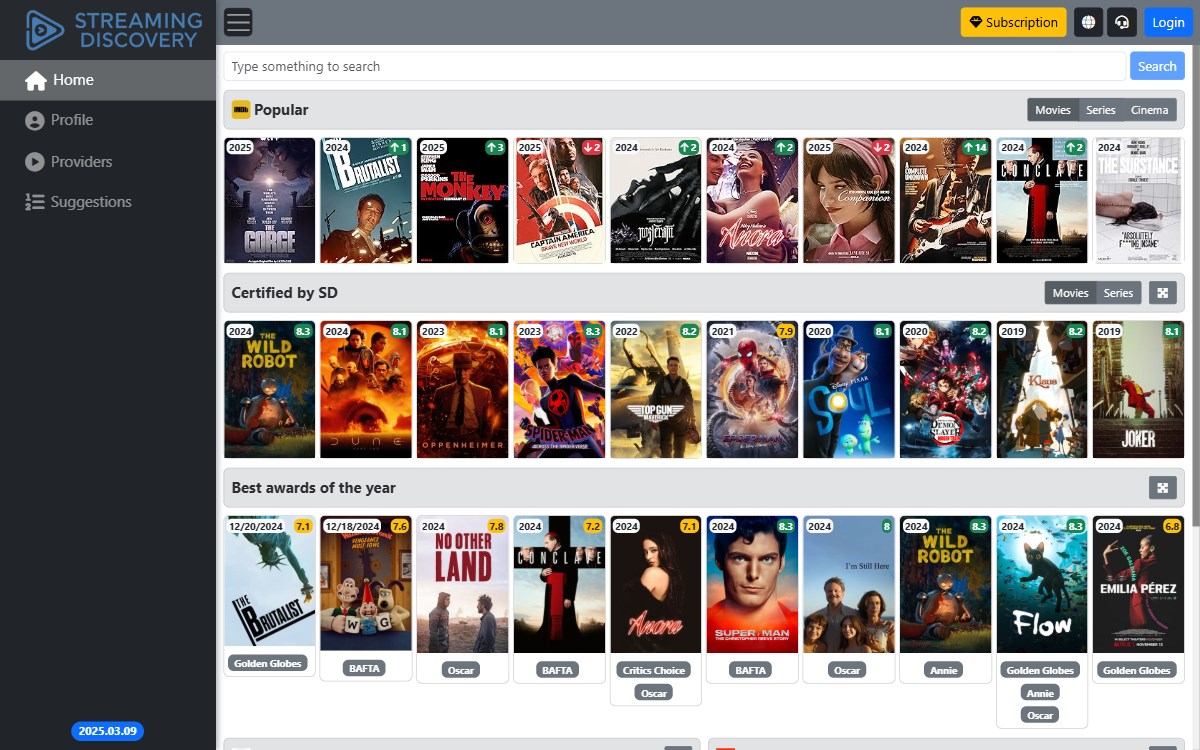Select Cinema tab in Popular section
Image resolution: width=1200 pixels, height=750 pixels.
1150,110
